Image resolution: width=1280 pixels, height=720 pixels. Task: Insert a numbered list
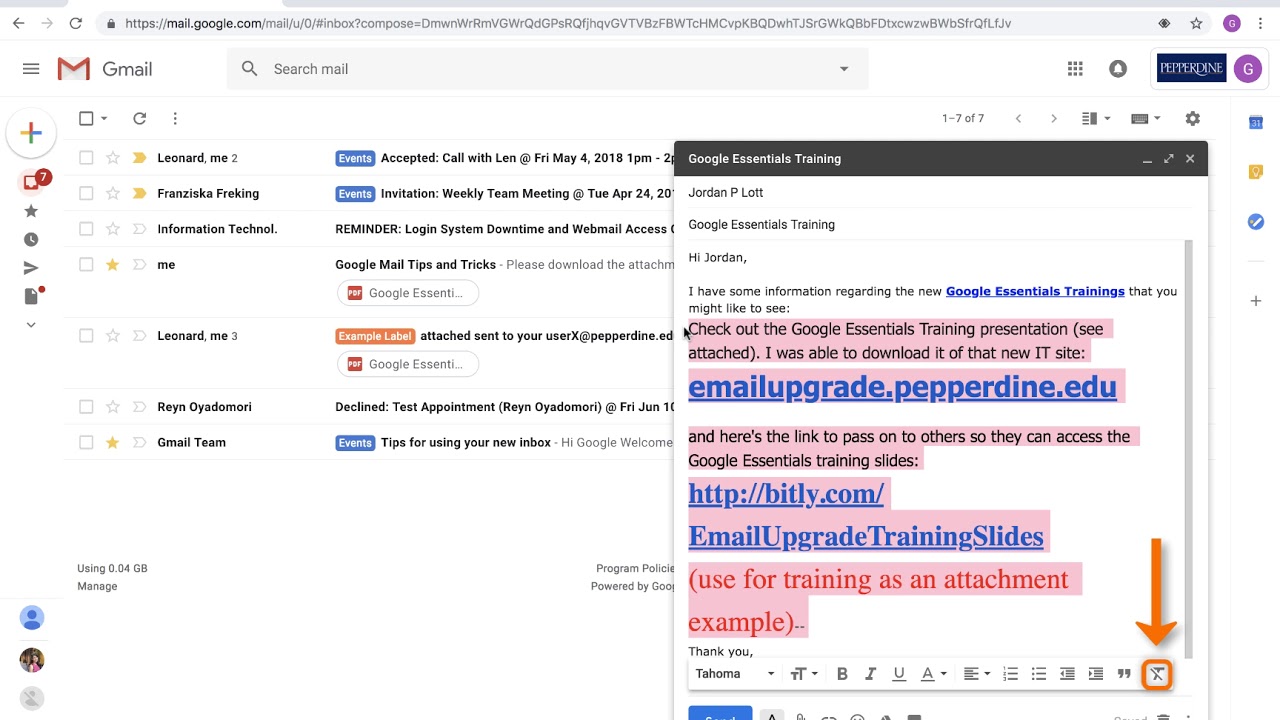point(1010,674)
